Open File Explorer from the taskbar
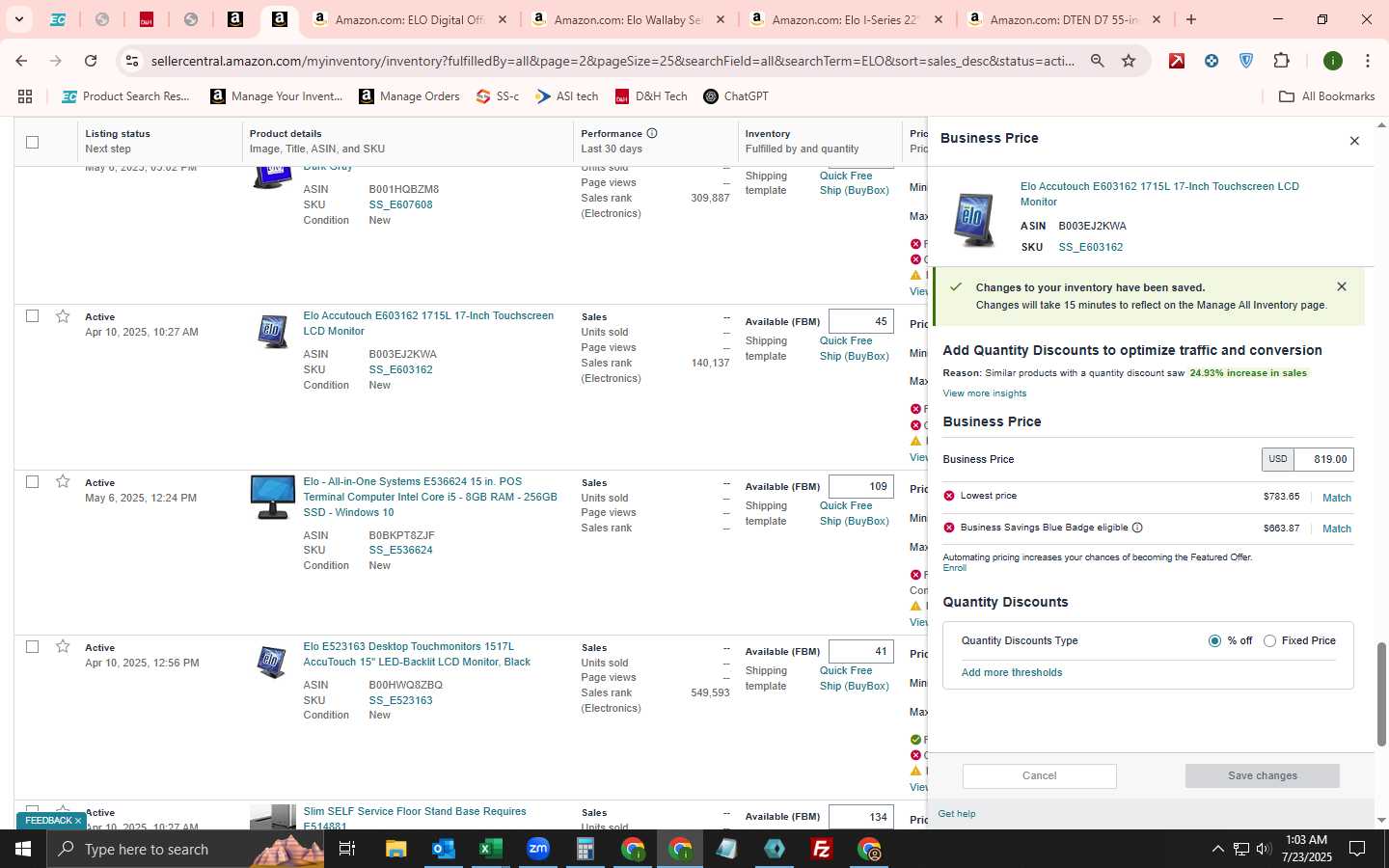Viewport: 1389px width, 868px height. pyautogui.click(x=395, y=849)
